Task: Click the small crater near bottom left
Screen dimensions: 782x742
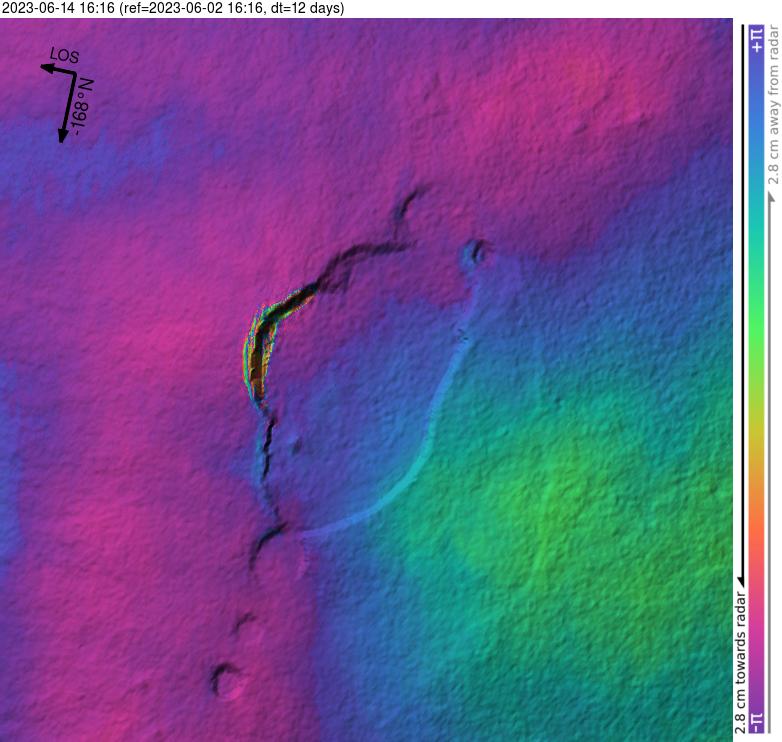Action: click(227, 681)
